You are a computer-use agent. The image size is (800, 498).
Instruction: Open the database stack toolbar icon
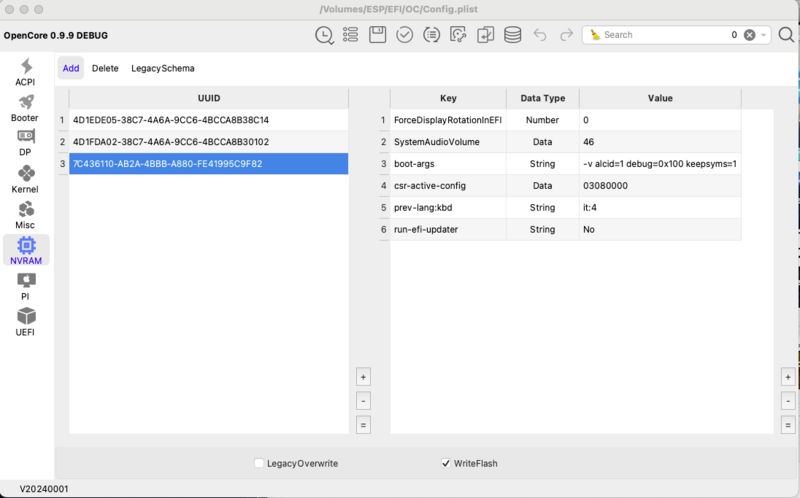(512, 35)
